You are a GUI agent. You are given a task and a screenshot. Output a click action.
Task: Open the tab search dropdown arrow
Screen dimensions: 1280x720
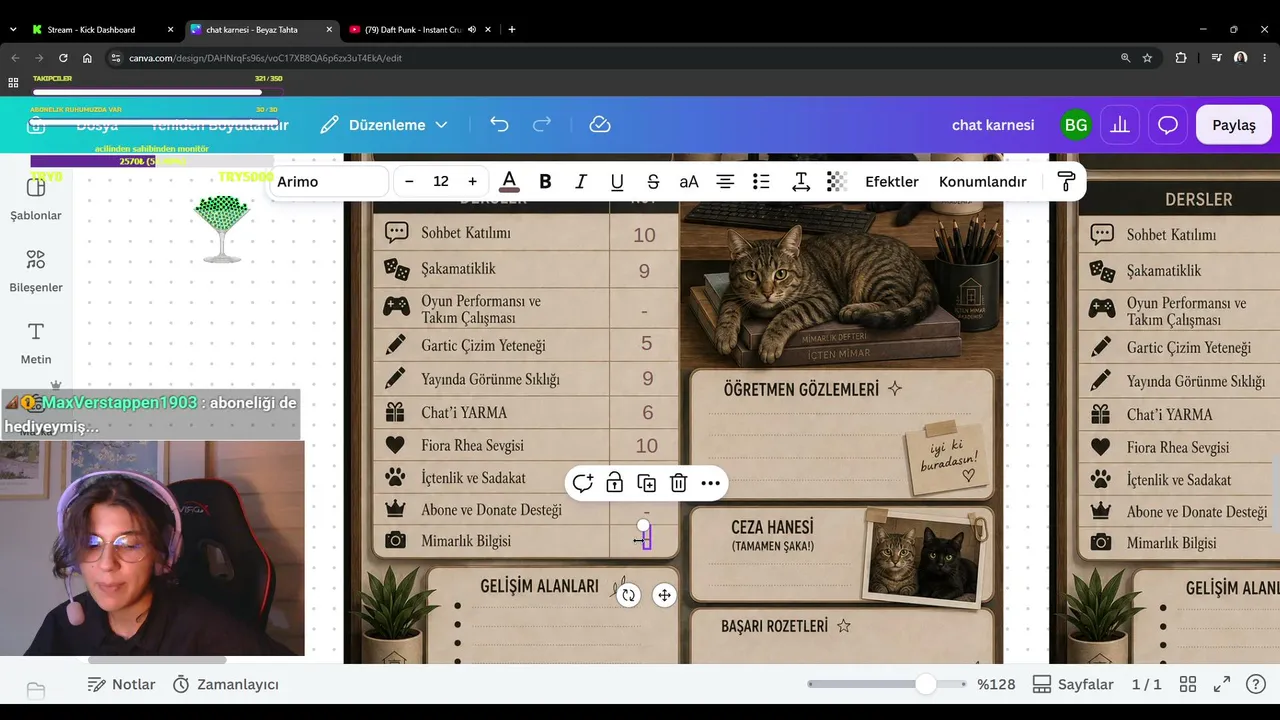click(13, 30)
